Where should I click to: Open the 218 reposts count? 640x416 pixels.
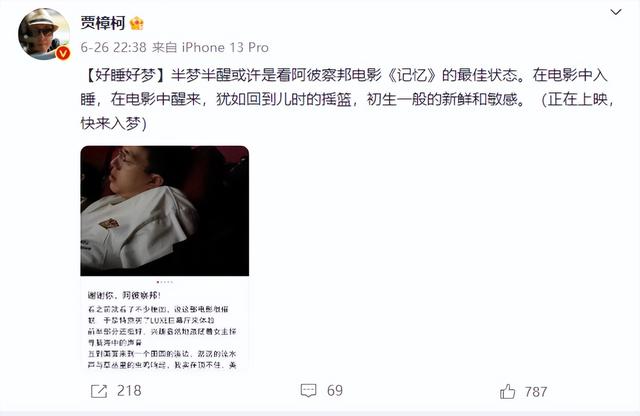[x=129, y=391]
